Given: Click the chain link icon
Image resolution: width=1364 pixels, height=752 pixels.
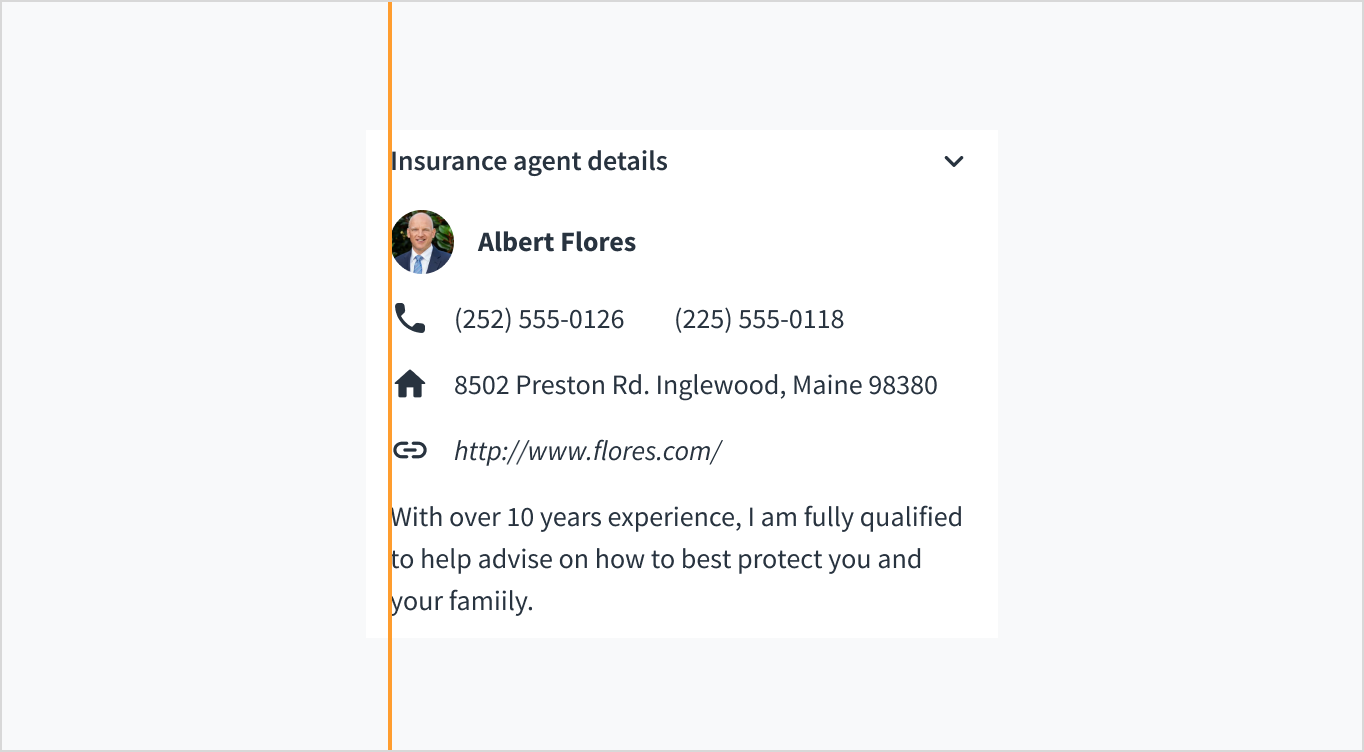Looking at the screenshot, I should (x=410, y=451).
